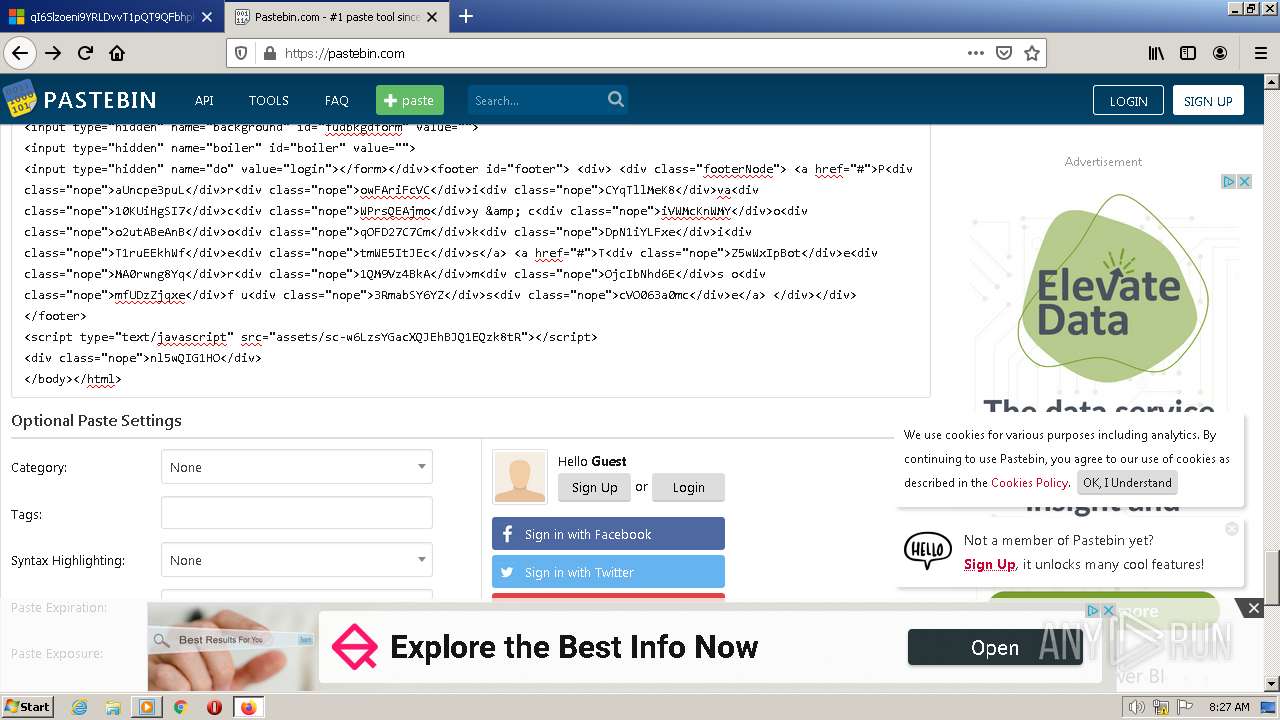Click the Login button near Hello Guest
The width and height of the screenshot is (1280, 720).
pyautogui.click(x=688, y=487)
